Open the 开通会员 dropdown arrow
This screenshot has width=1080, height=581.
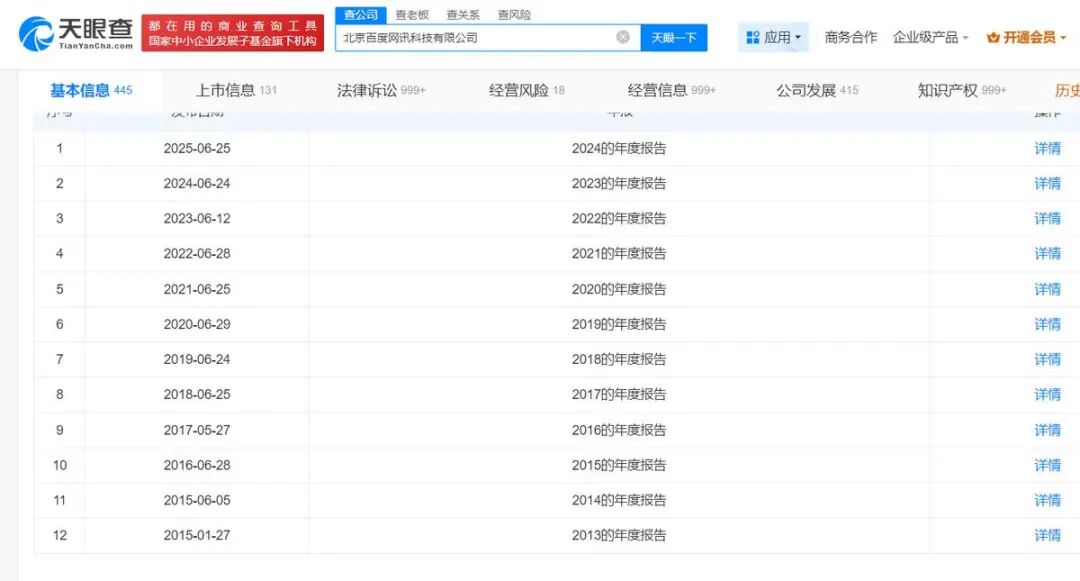pyautogui.click(x=1062, y=38)
